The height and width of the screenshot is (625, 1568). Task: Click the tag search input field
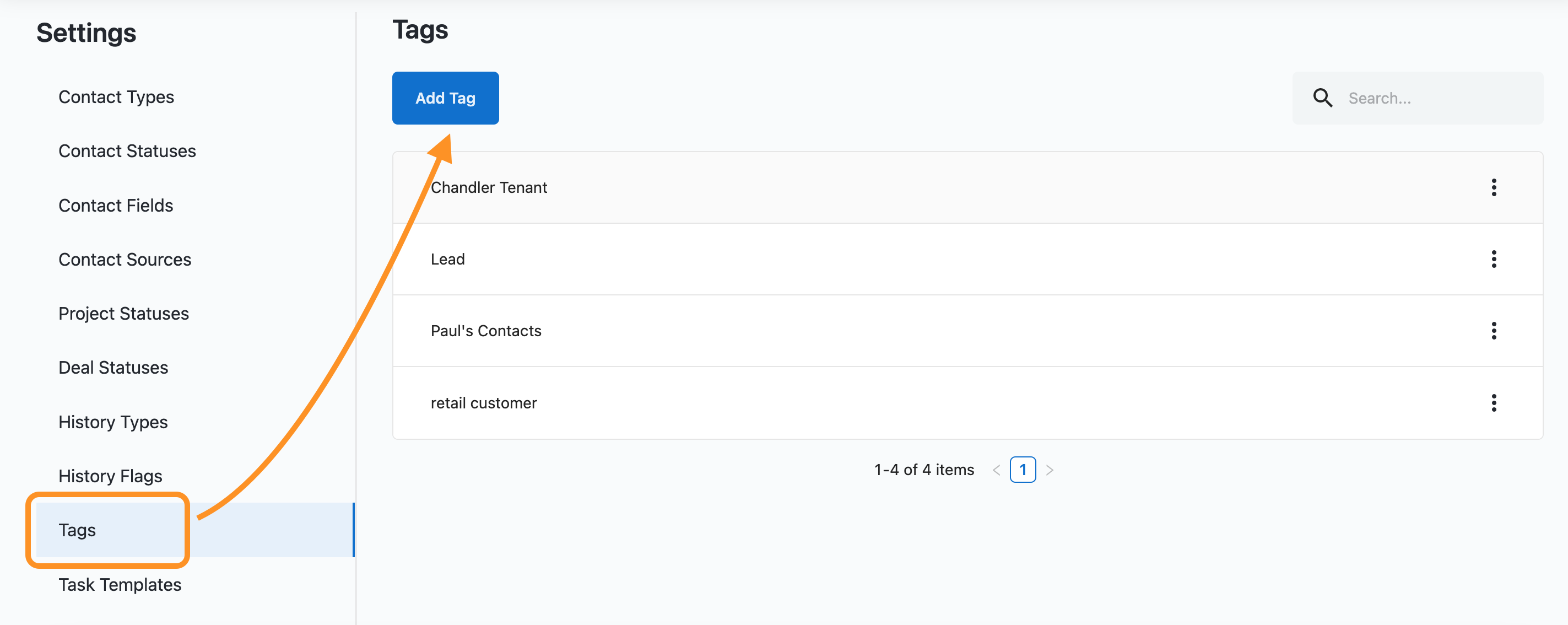(x=1436, y=98)
